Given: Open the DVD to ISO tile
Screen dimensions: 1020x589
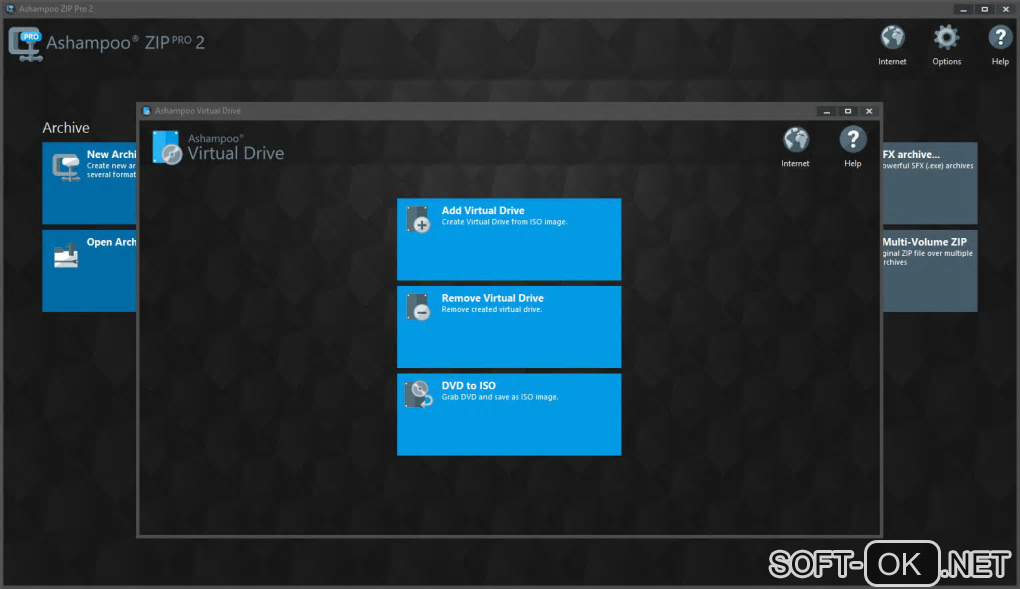Looking at the screenshot, I should click(509, 414).
